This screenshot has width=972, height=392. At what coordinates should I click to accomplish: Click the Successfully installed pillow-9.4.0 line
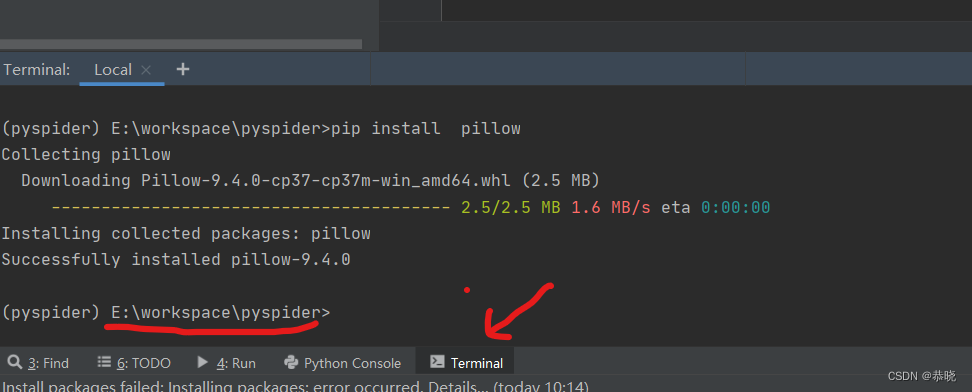pyautogui.click(x=176, y=259)
